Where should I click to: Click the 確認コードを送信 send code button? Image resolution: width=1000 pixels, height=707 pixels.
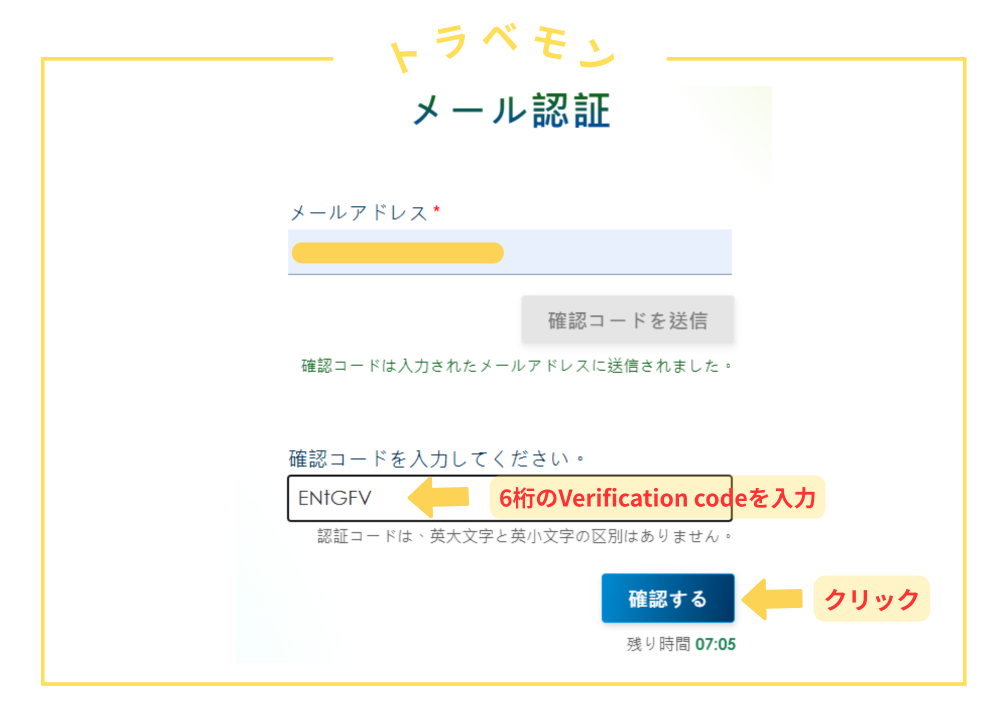(x=627, y=319)
